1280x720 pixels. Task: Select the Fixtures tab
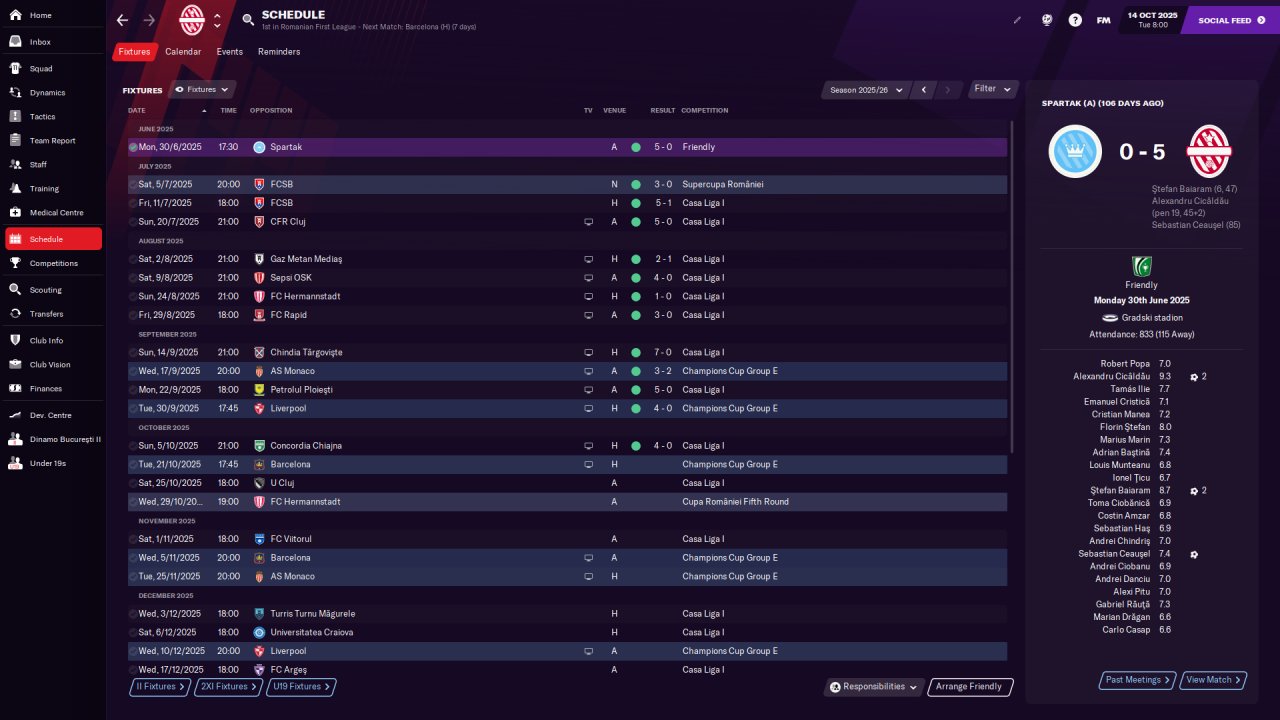point(134,51)
